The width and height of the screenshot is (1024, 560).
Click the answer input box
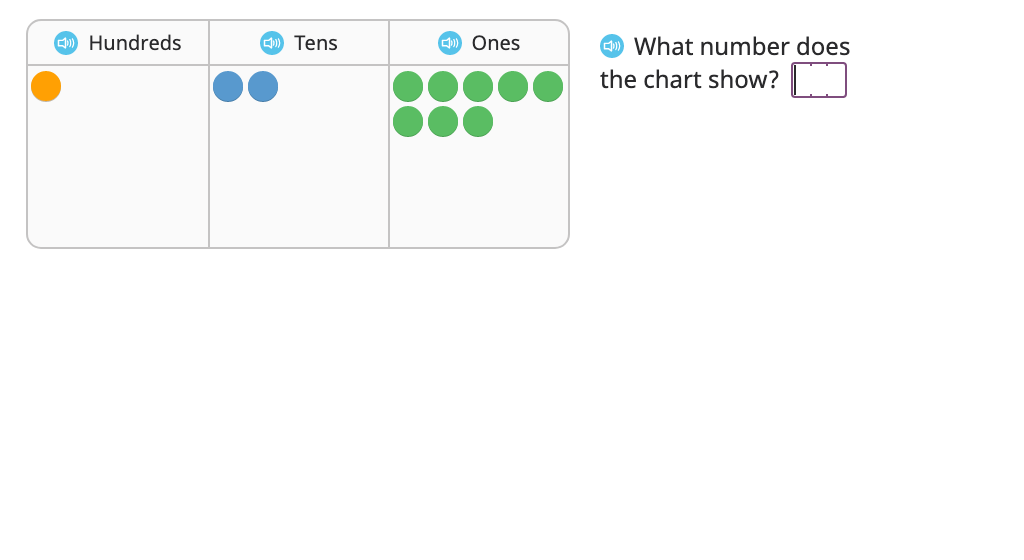click(819, 80)
